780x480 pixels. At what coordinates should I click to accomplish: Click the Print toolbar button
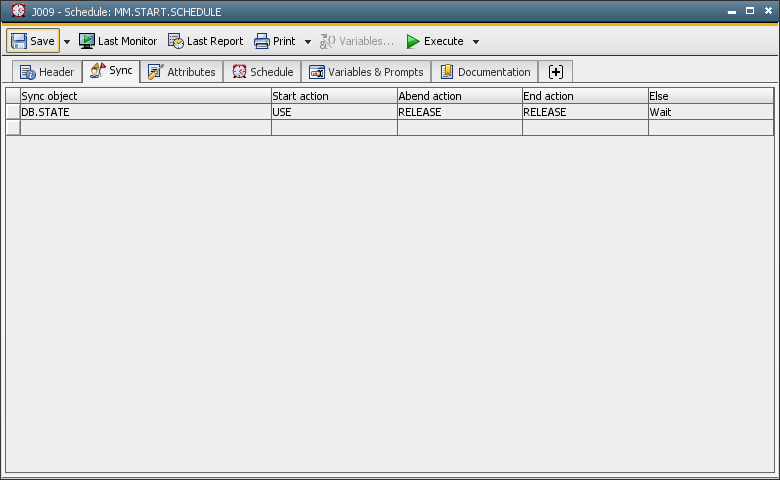(275, 41)
